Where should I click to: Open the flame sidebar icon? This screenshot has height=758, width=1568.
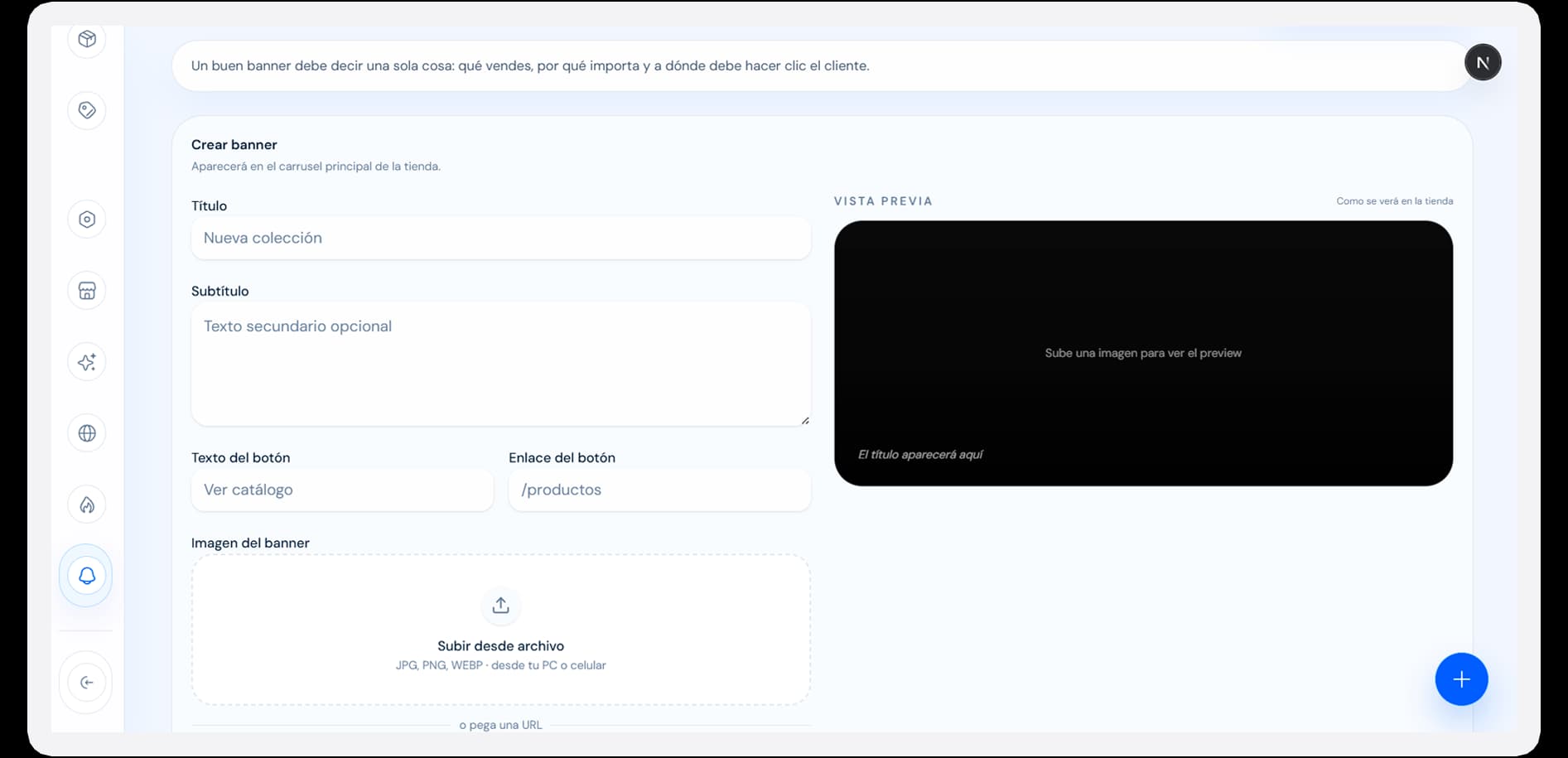[87, 505]
